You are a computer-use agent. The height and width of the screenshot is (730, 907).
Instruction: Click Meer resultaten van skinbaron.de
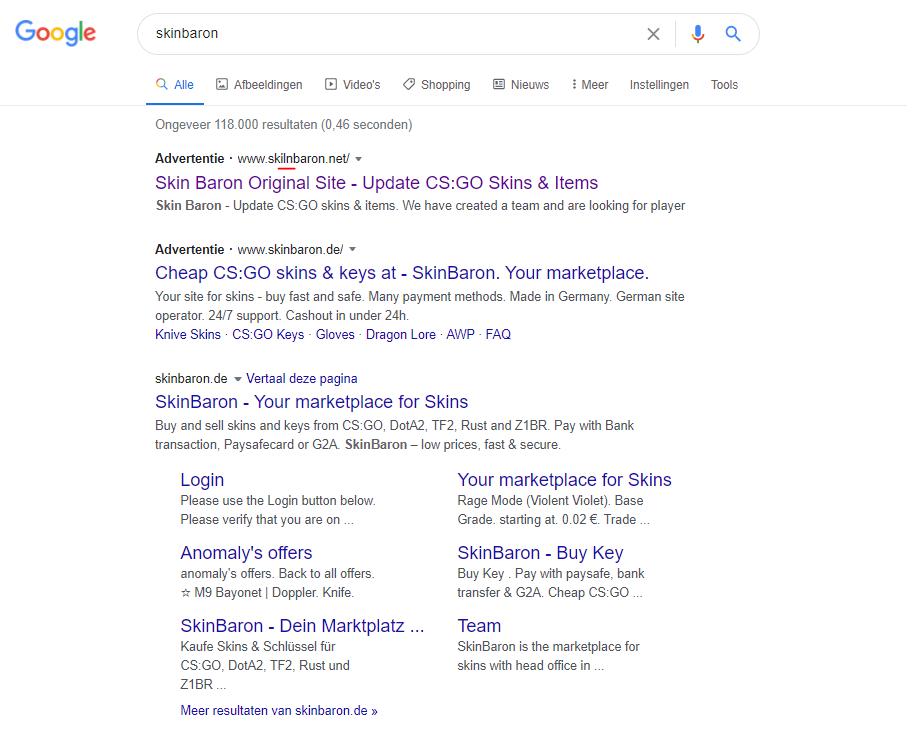pyautogui.click(x=279, y=710)
